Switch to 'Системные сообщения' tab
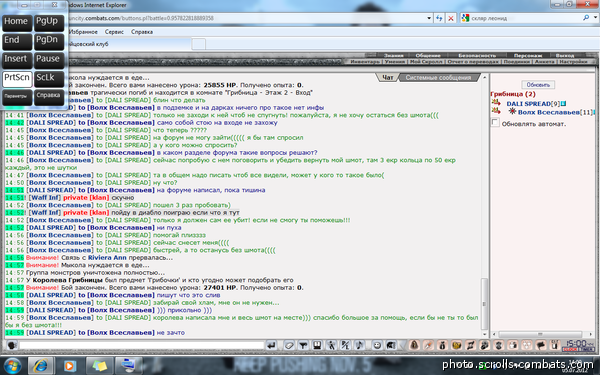Image resolution: width=600 pixels, height=375 pixels. [x=438, y=78]
